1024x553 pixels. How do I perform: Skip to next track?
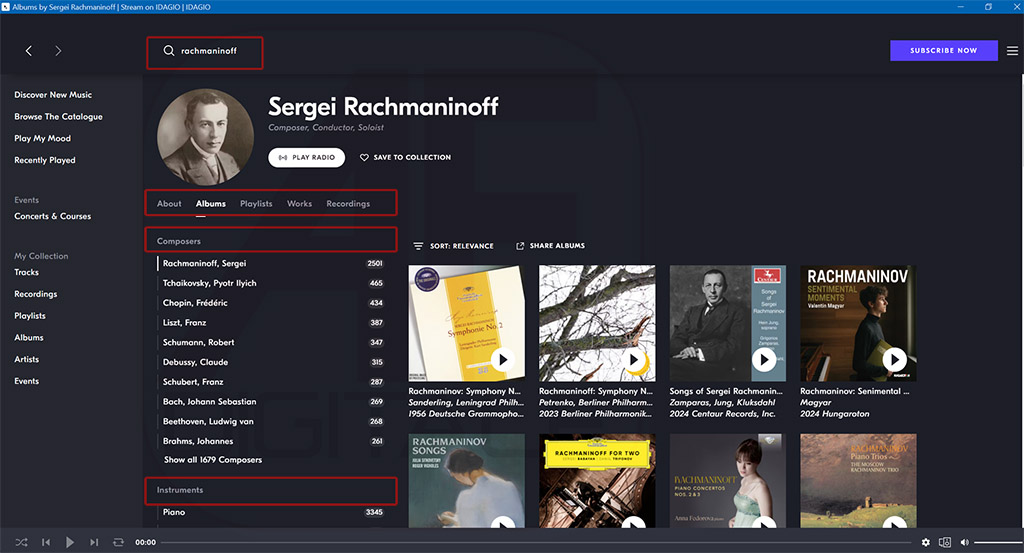tap(94, 542)
